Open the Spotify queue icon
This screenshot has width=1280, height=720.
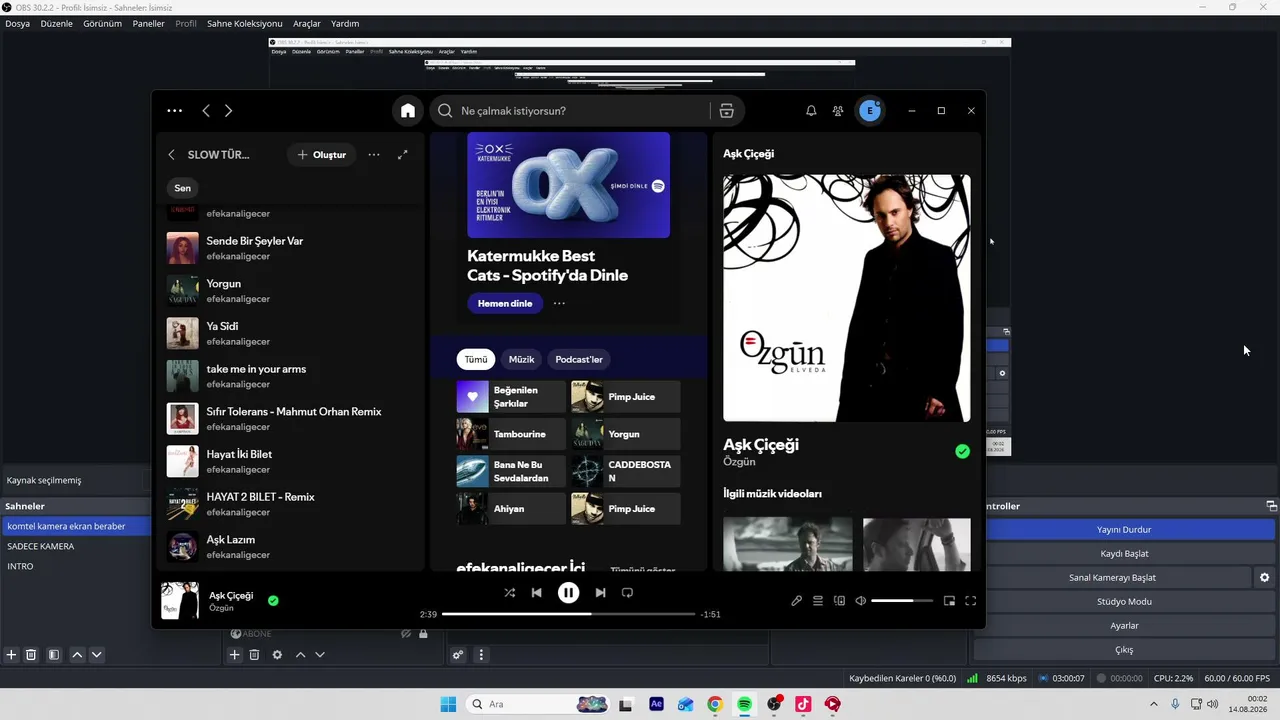[x=818, y=601]
